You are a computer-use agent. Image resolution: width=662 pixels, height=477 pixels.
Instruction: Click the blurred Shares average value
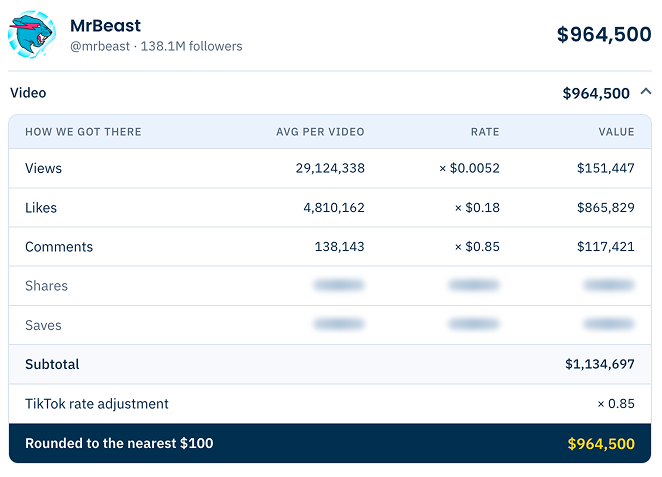click(339, 285)
